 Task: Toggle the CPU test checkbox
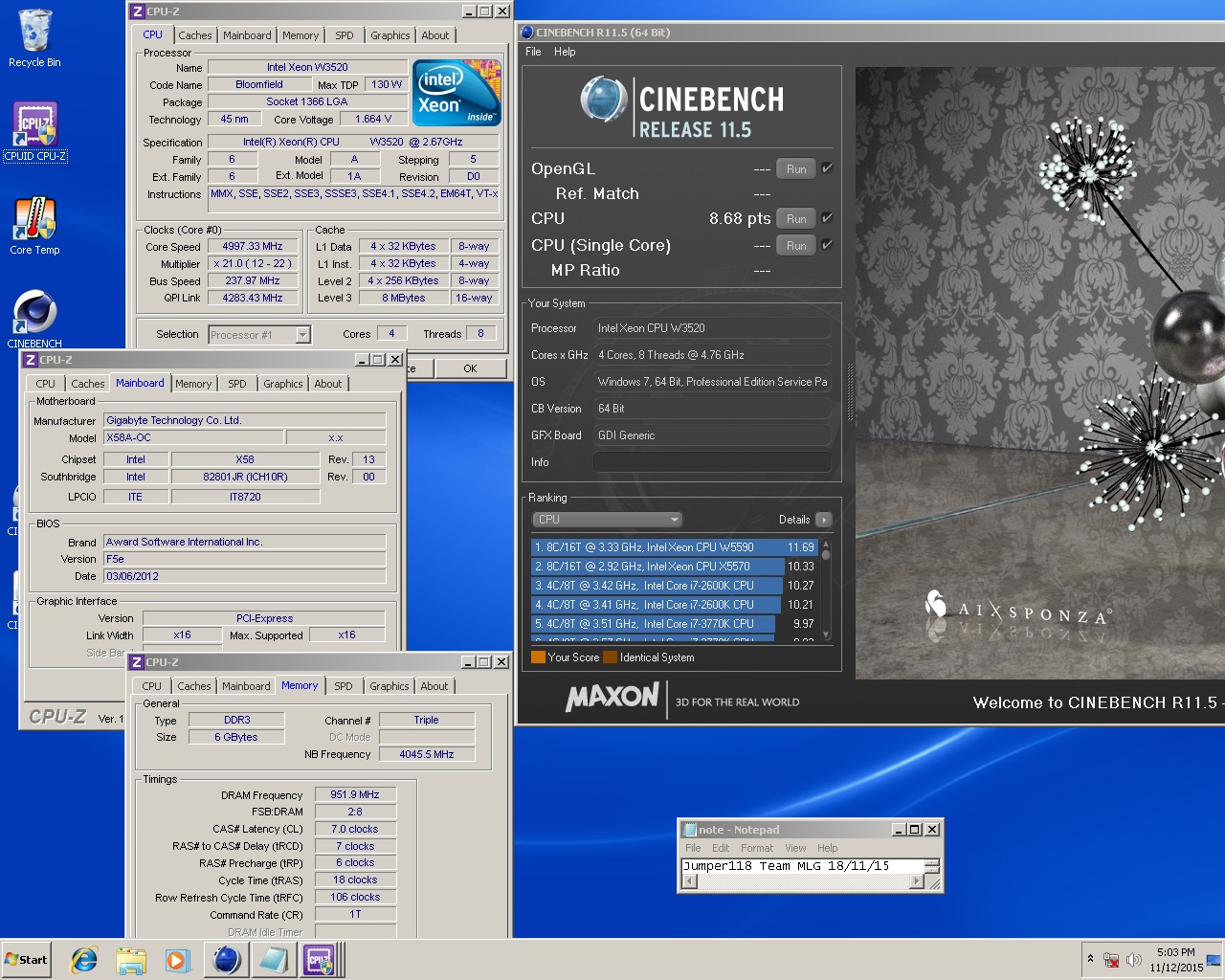[827, 218]
